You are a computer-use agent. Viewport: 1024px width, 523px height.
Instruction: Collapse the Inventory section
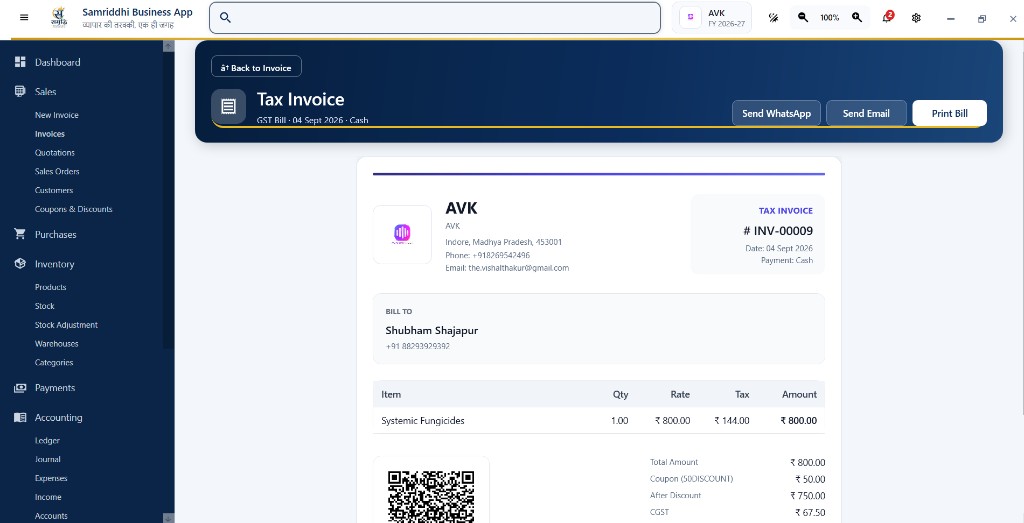(54, 264)
